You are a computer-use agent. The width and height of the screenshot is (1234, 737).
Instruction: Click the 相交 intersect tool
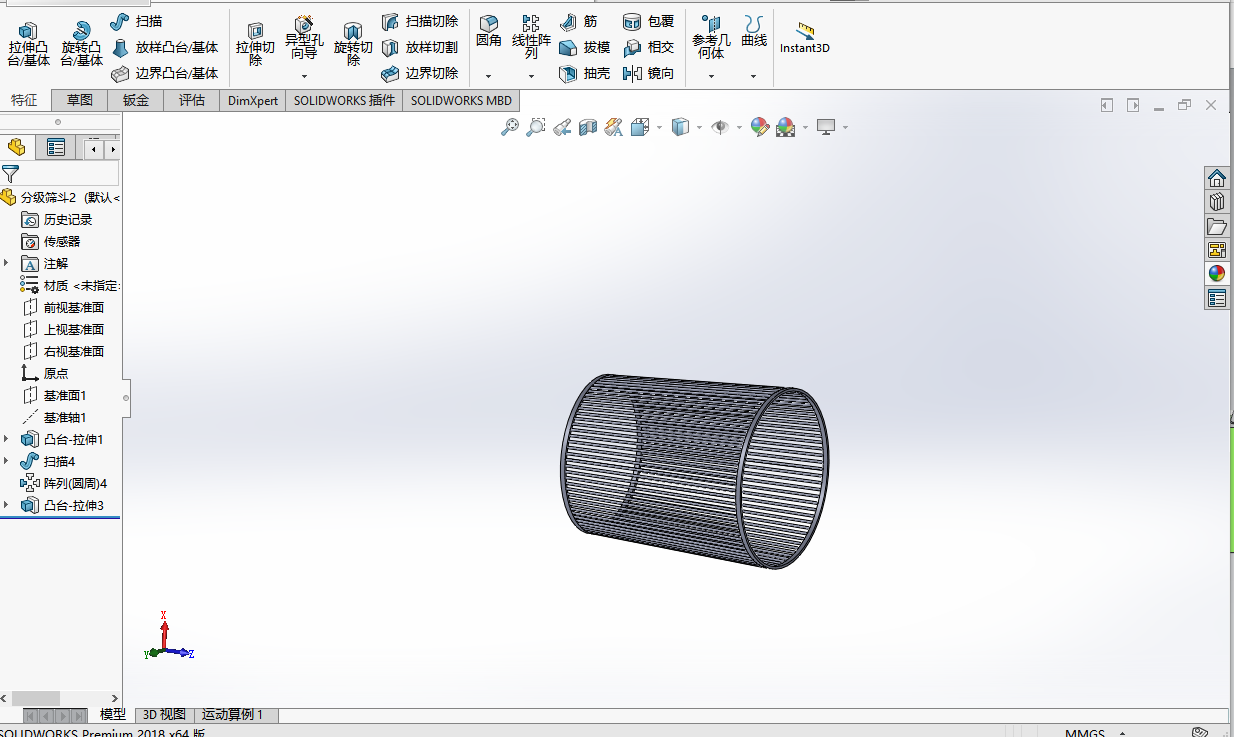coord(648,47)
